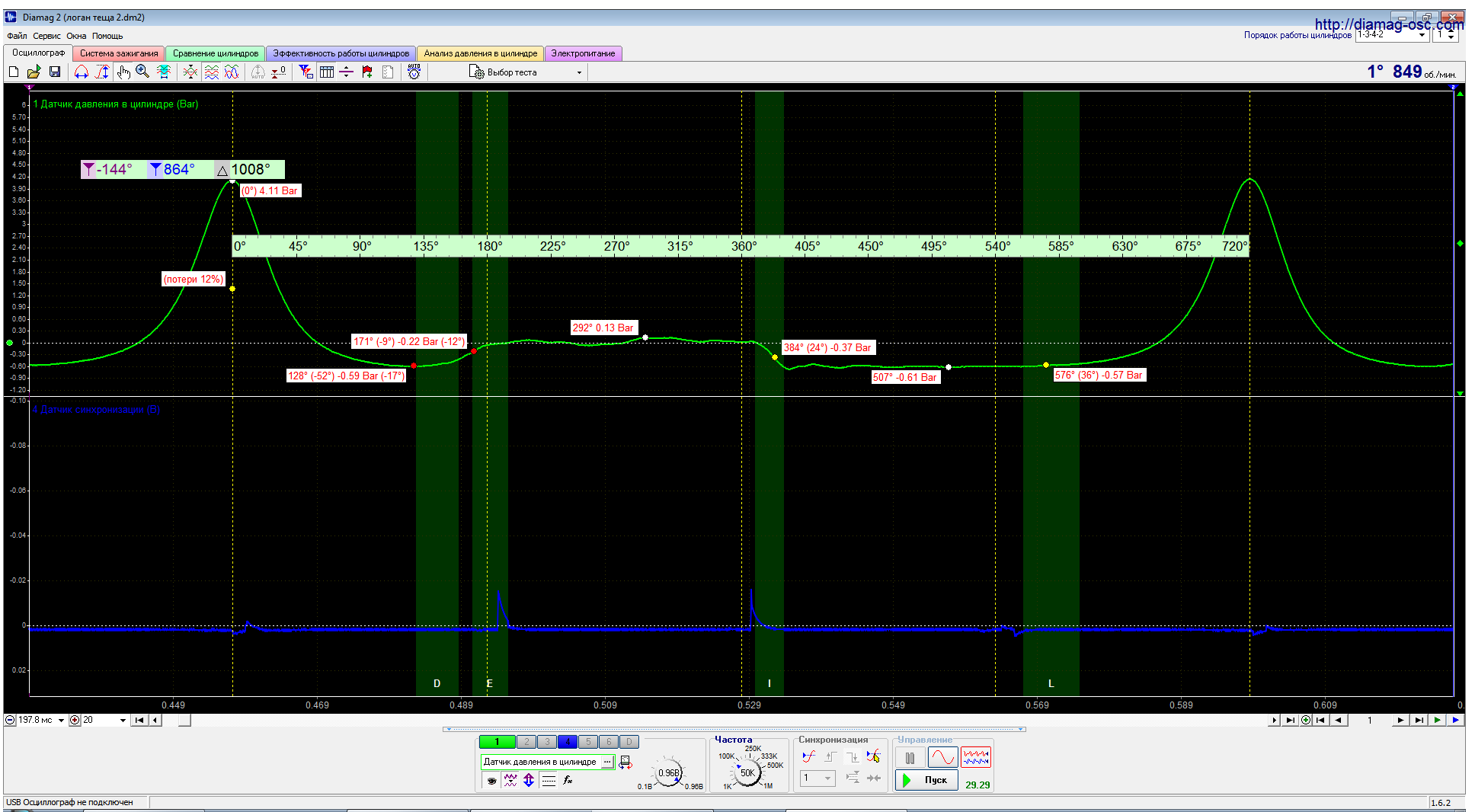Screen dimensions: 1475x812
Task: Open the Файл menu
Action: pyautogui.click(x=17, y=36)
